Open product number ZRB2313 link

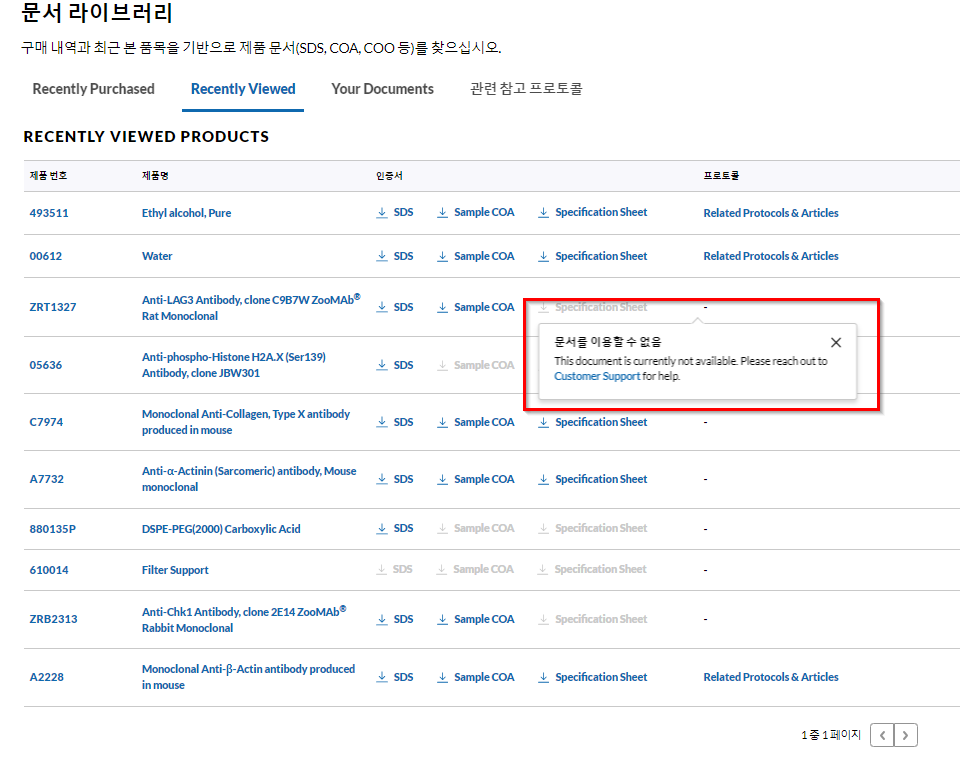[53, 619]
